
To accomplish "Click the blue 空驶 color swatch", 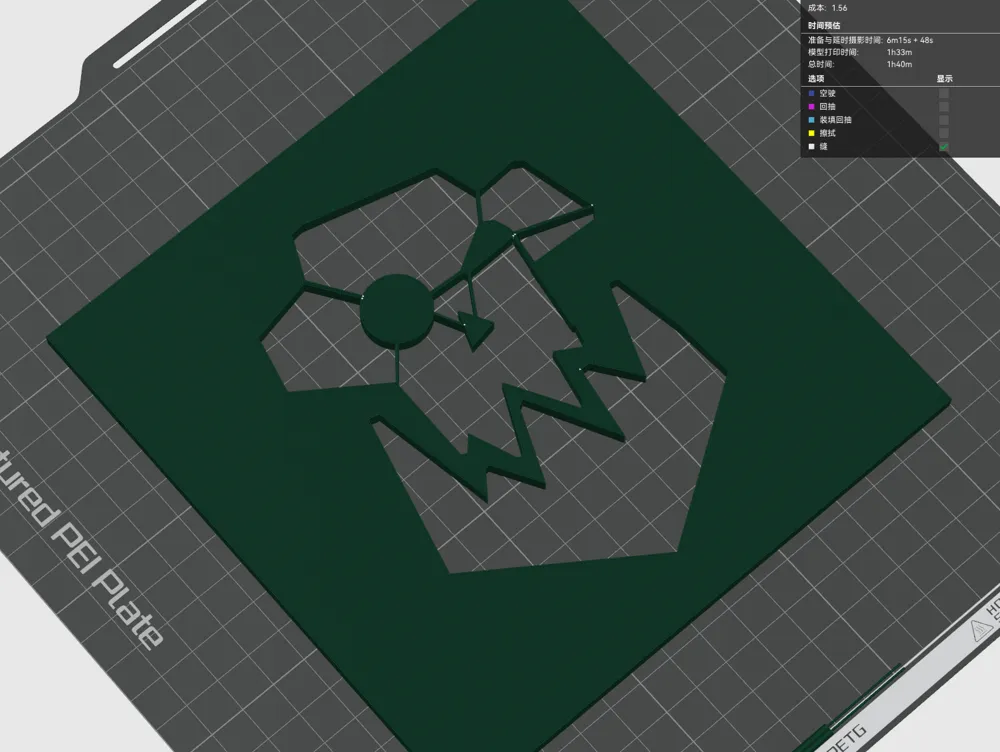I will coord(811,93).
